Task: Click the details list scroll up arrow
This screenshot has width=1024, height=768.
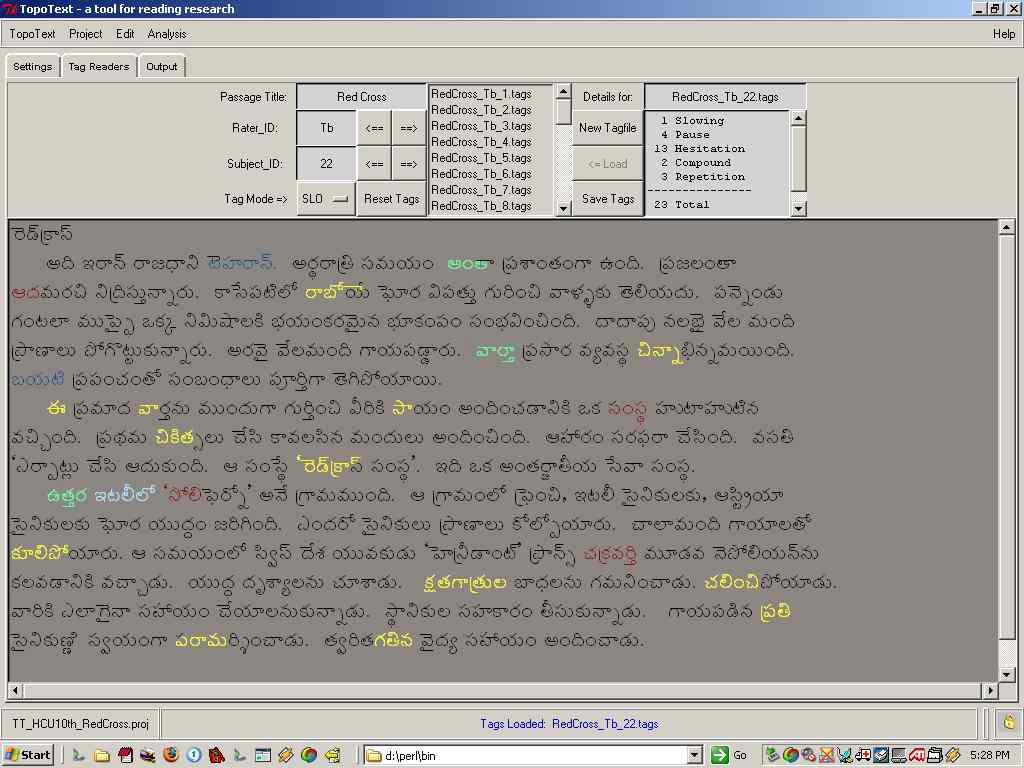Action: point(797,118)
